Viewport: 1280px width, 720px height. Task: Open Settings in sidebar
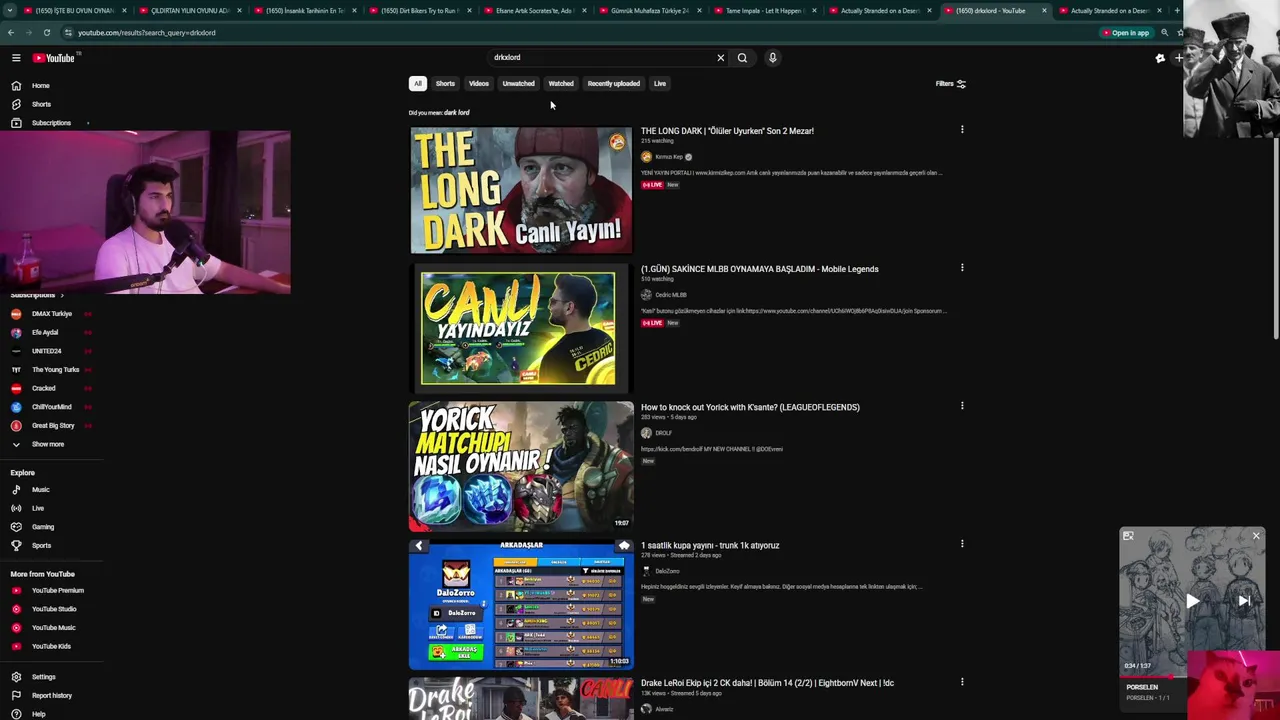point(43,677)
